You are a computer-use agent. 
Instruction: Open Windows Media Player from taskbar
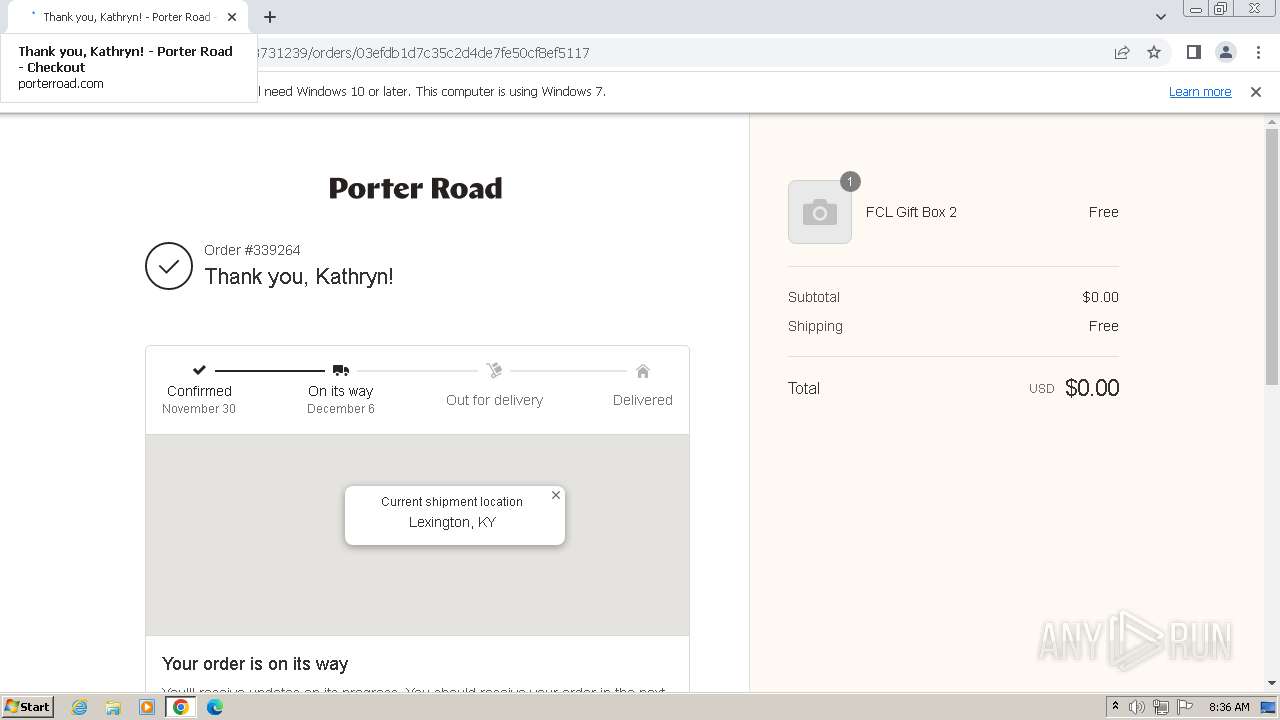coord(147,707)
